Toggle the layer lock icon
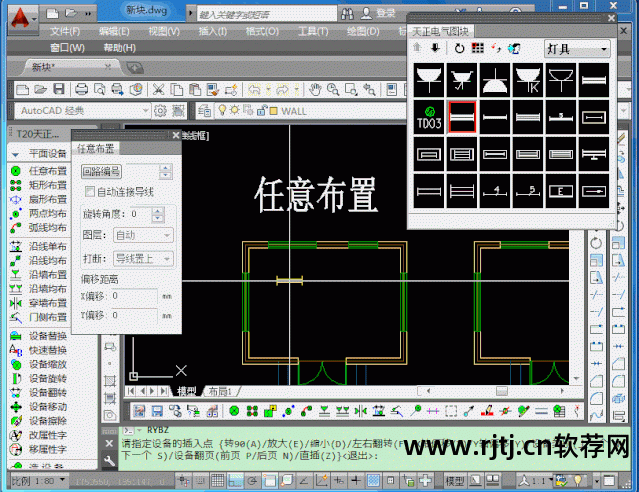Screen dimensions: 639x492 pyautogui.click(x=262, y=110)
